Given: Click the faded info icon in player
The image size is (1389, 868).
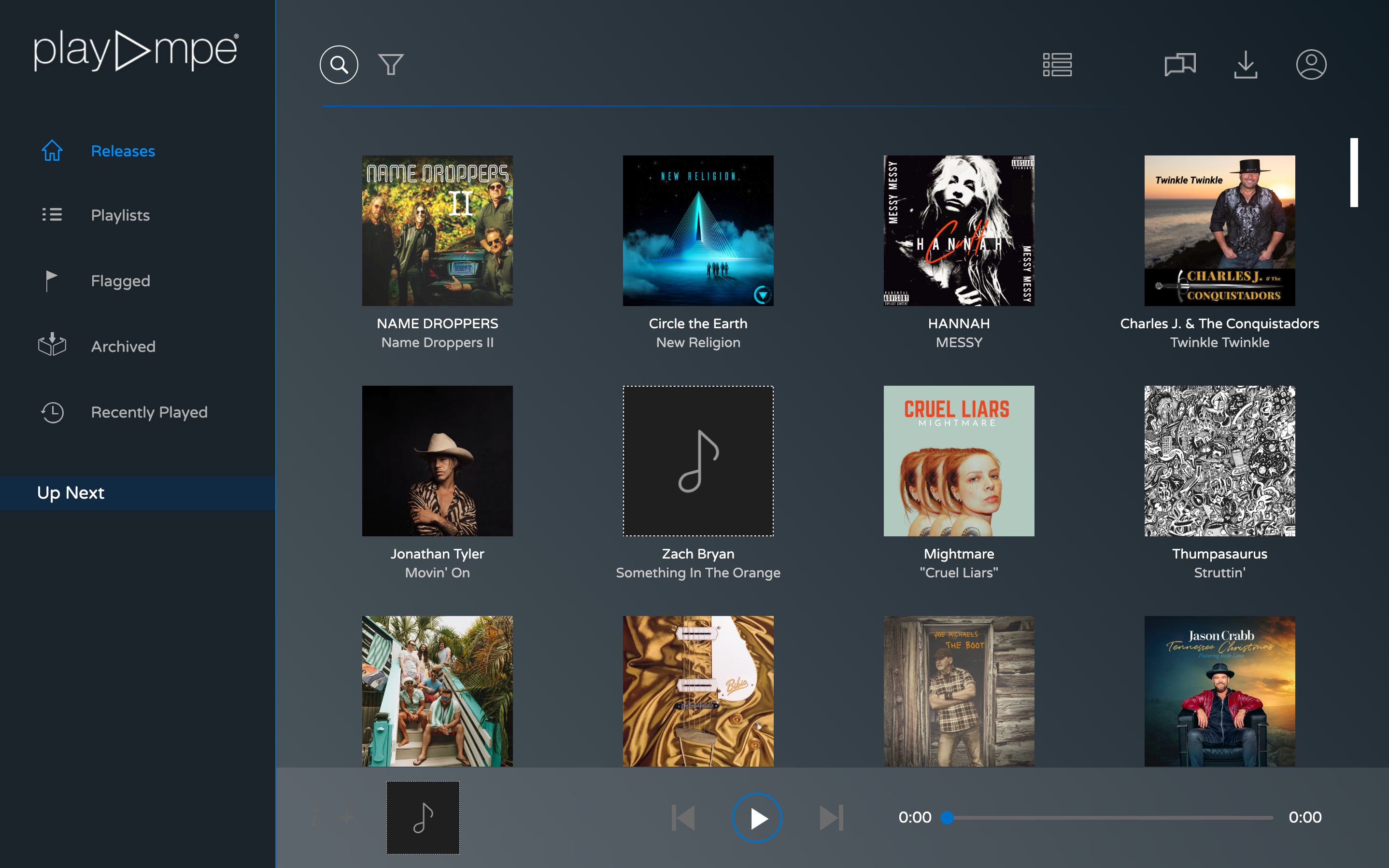Looking at the screenshot, I should (x=314, y=817).
